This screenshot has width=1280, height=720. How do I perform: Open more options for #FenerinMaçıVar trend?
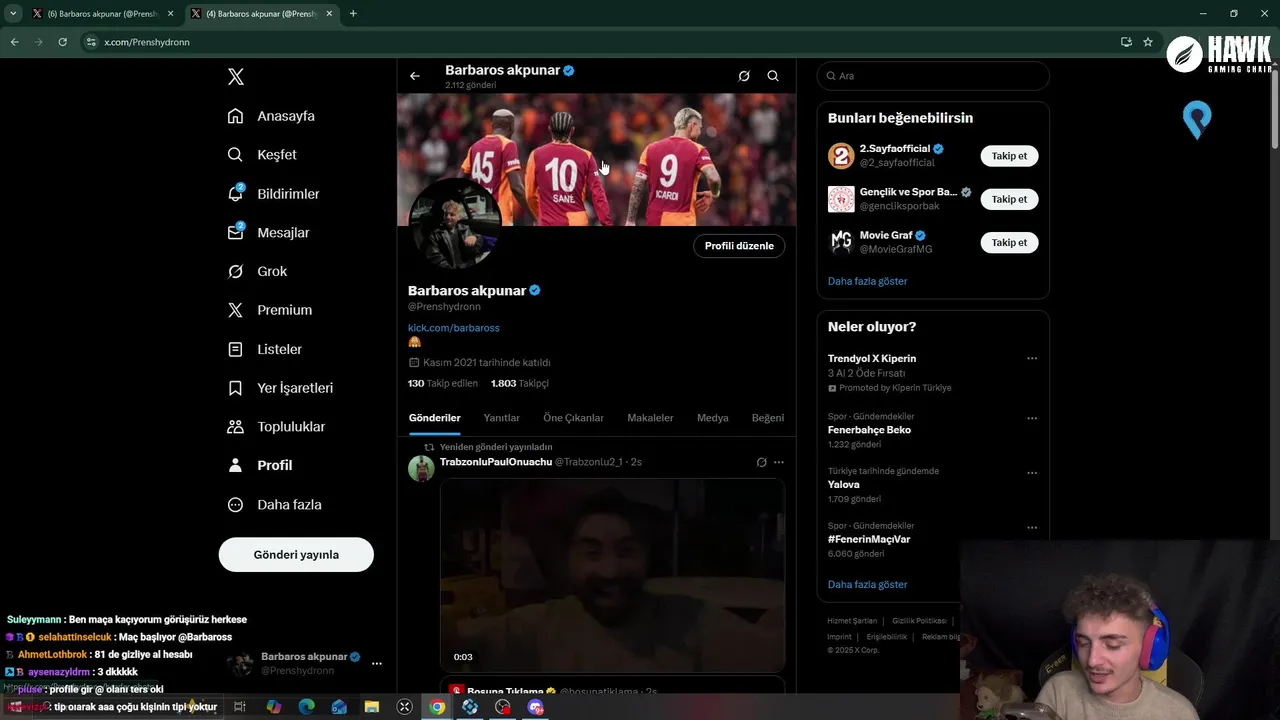click(x=1032, y=527)
